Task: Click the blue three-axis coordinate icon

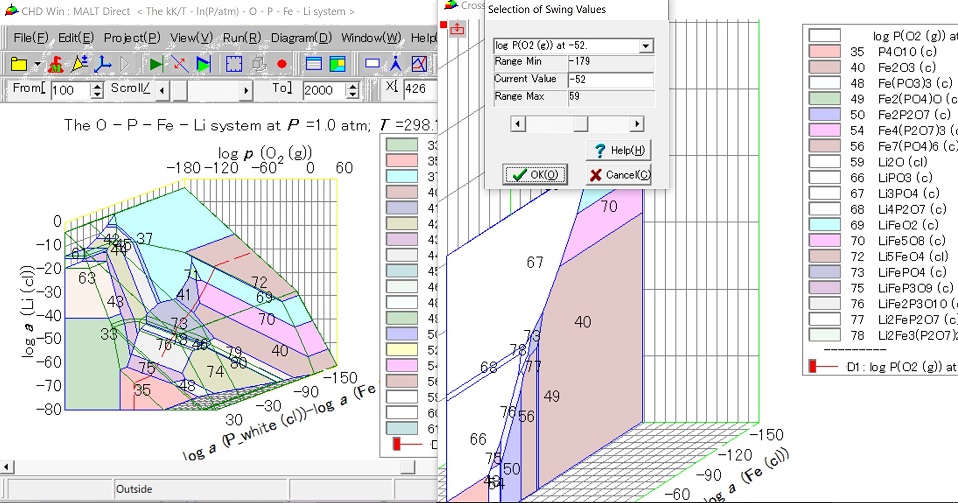Action: 101,64
